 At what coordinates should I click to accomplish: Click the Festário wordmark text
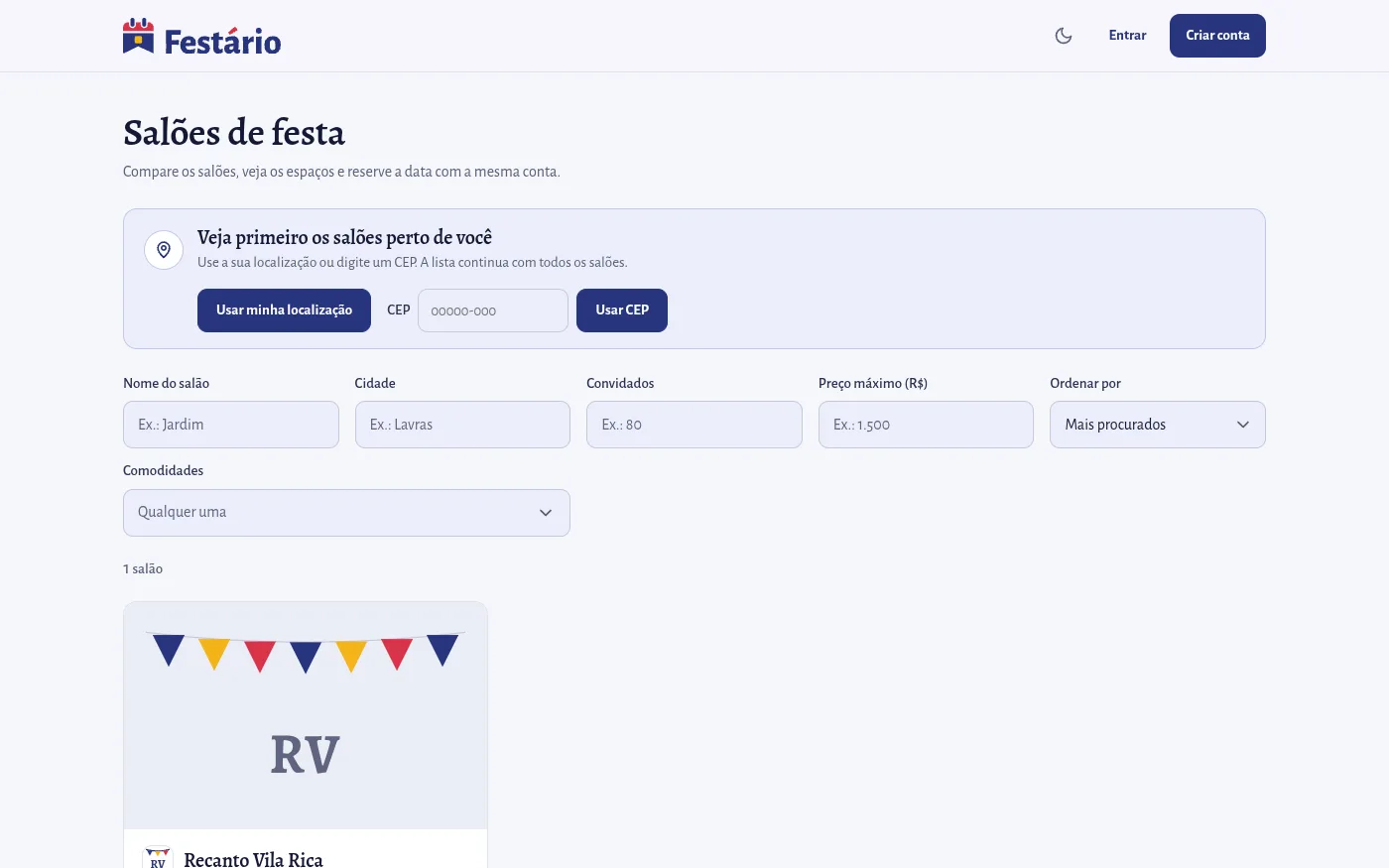pos(222,42)
